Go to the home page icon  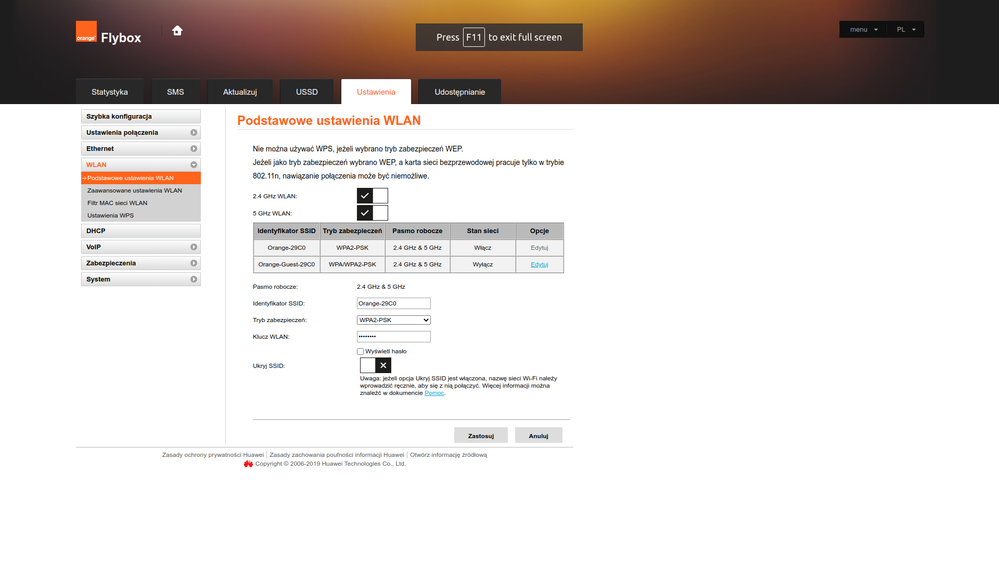pos(177,31)
